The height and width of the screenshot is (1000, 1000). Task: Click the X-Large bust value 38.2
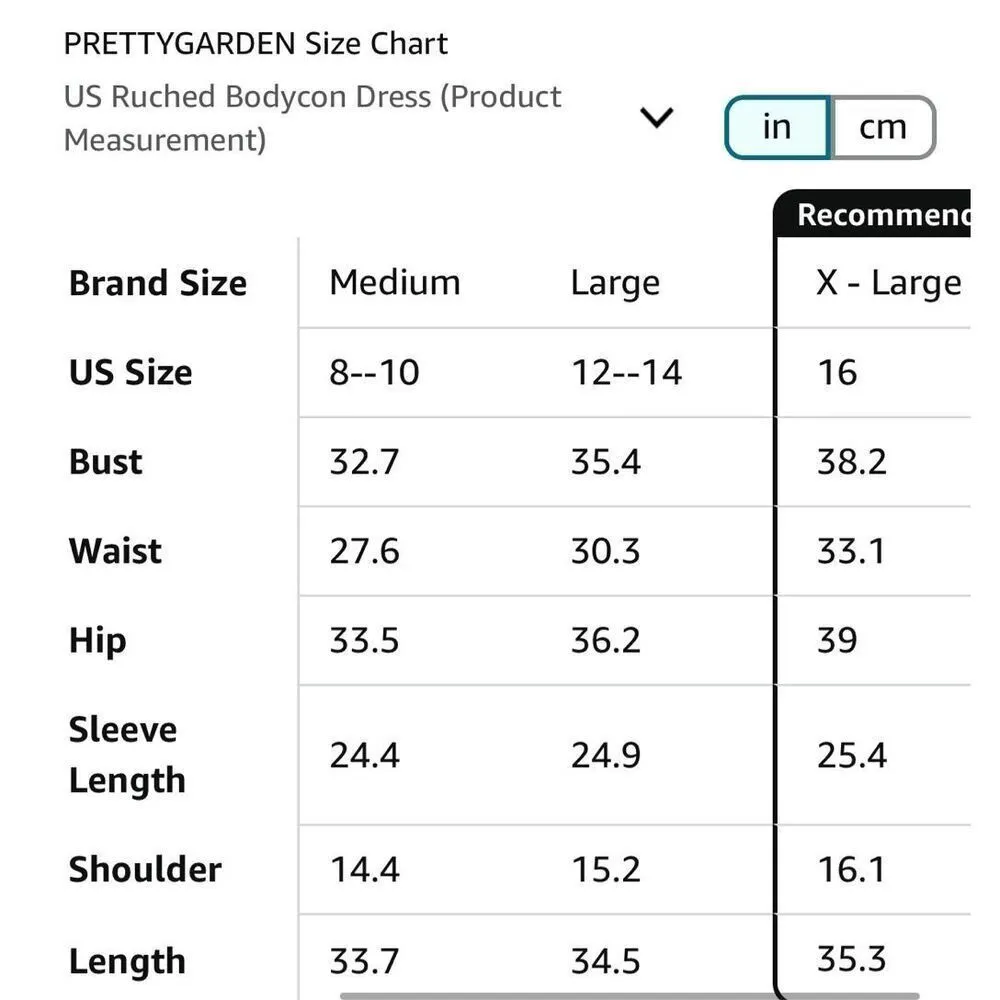851,462
